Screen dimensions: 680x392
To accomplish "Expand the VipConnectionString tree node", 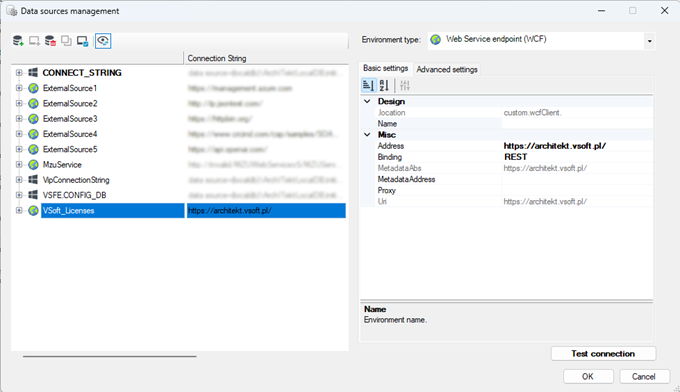I will [x=19, y=180].
